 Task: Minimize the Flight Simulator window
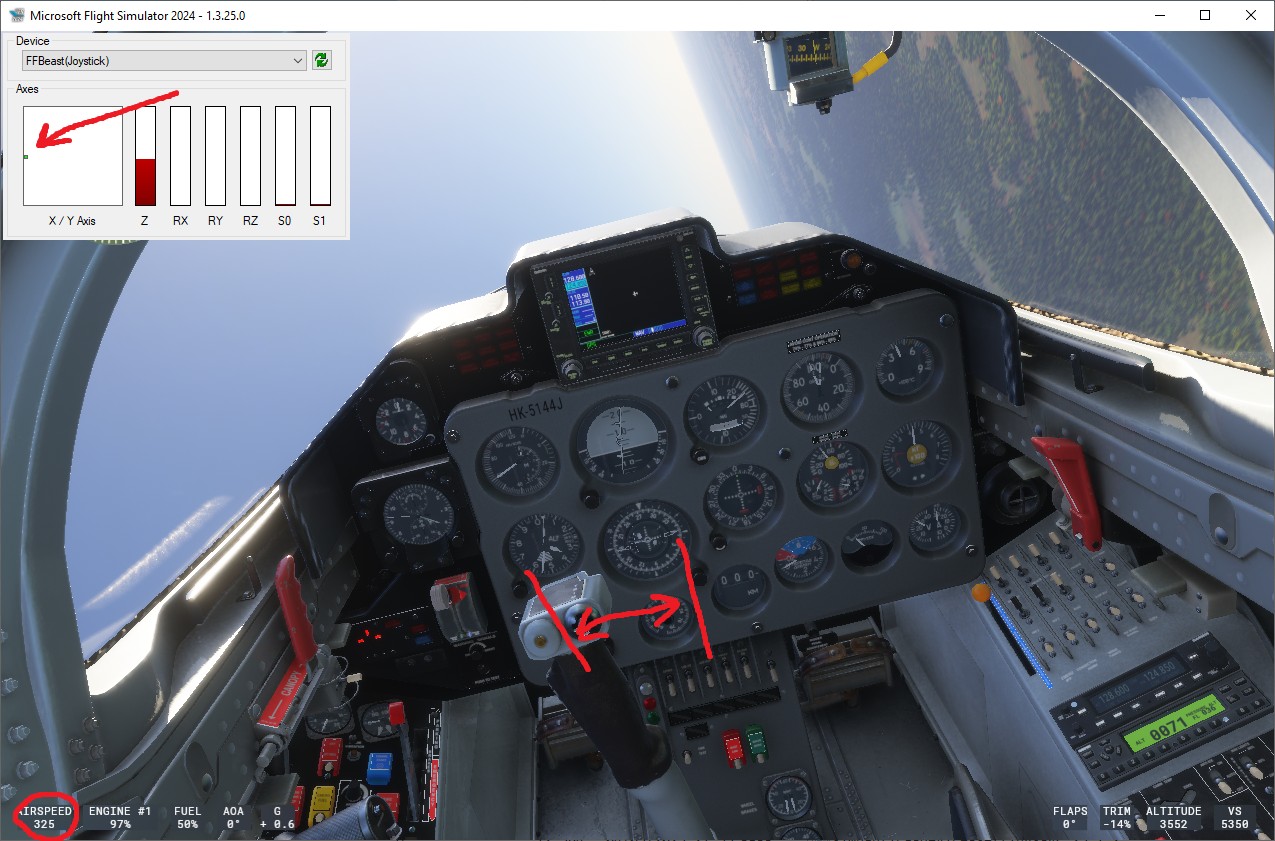click(x=1161, y=15)
